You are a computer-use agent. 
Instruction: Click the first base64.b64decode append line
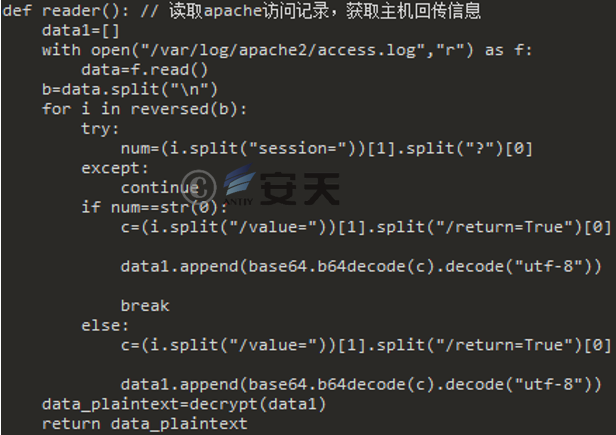tap(361, 266)
